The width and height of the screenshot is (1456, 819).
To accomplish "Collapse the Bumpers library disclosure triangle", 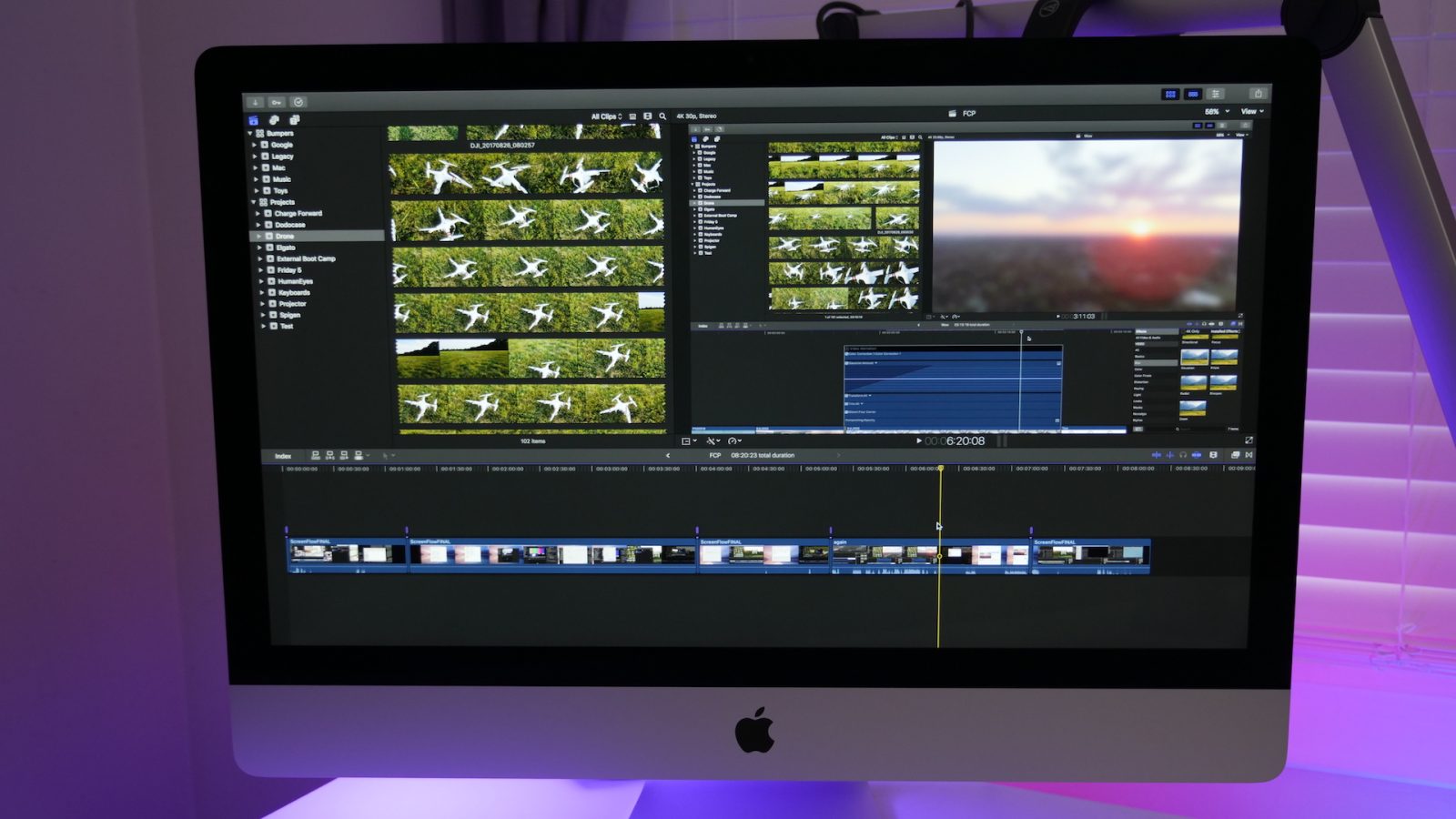I will pos(250,133).
